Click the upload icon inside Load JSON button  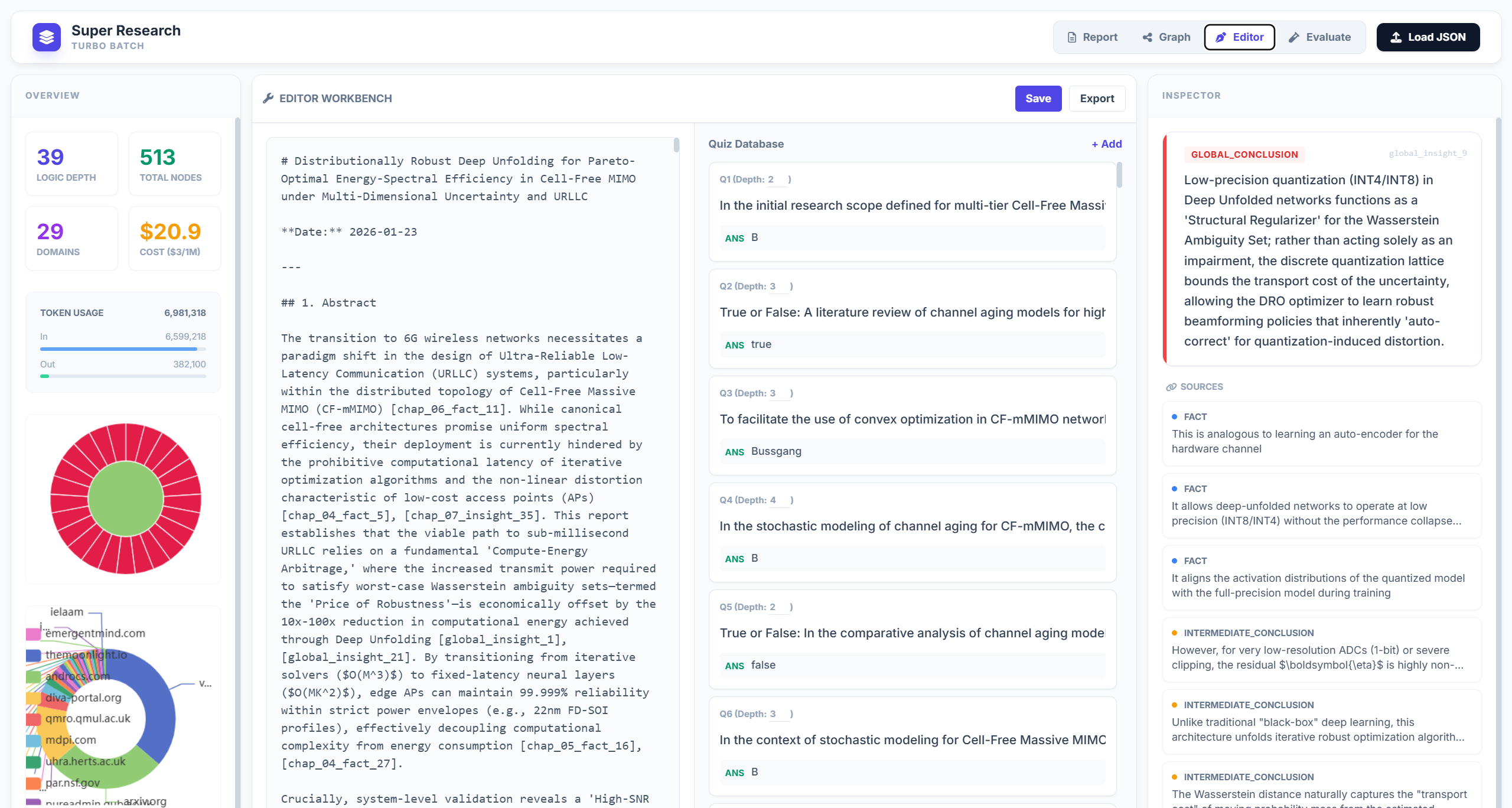click(1397, 37)
